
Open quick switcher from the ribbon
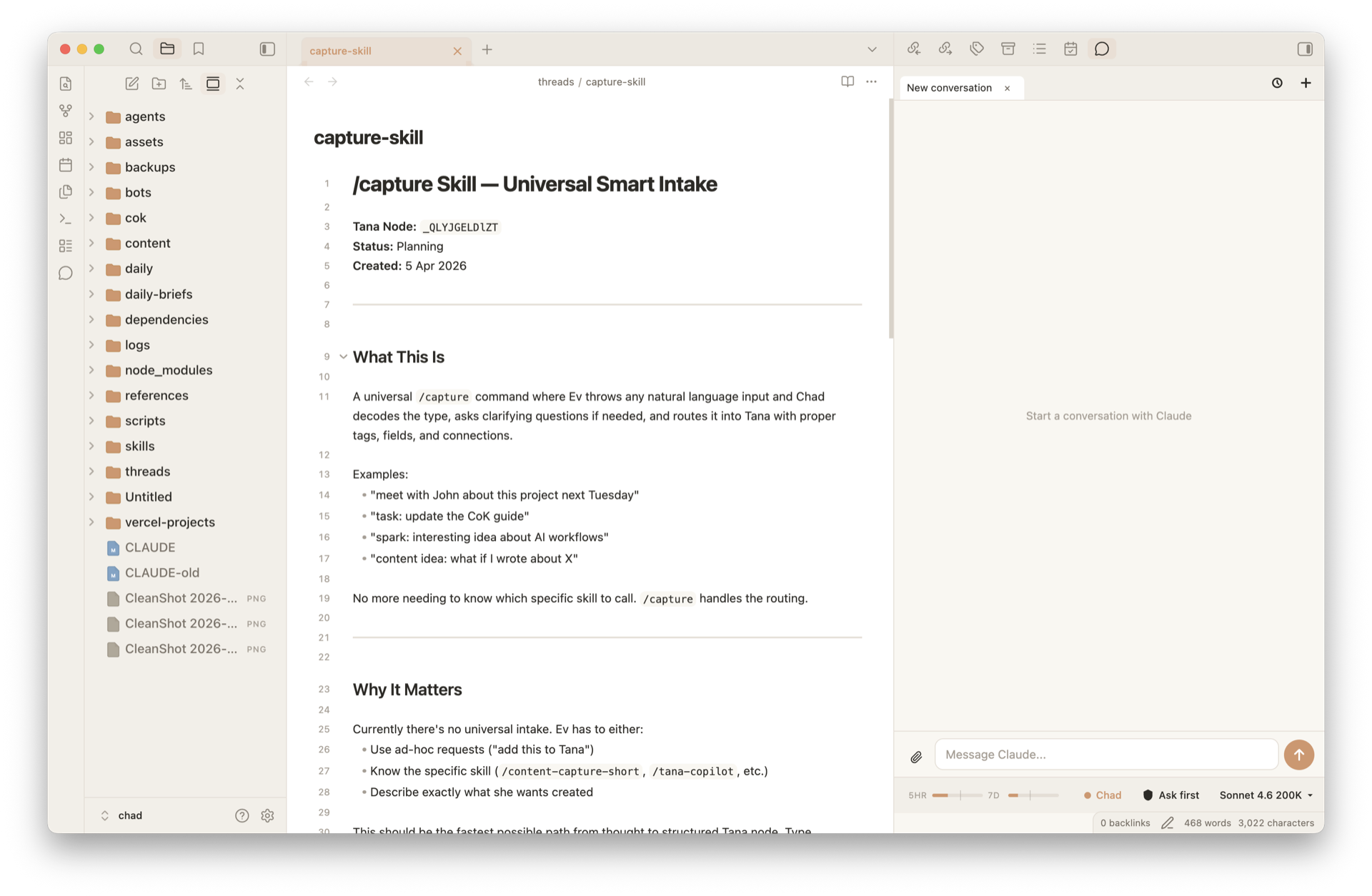(x=66, y=84)
